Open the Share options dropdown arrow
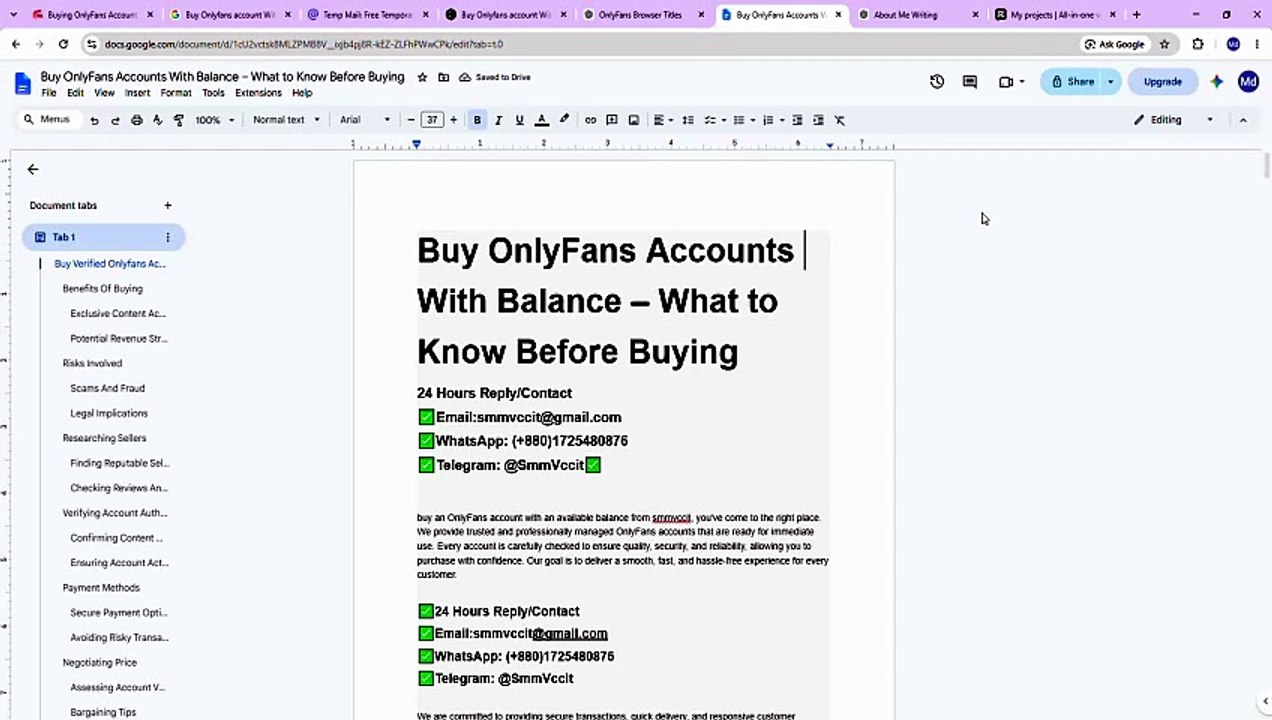This screenshot has height=720, width=1272. (x=1110, y=82)
